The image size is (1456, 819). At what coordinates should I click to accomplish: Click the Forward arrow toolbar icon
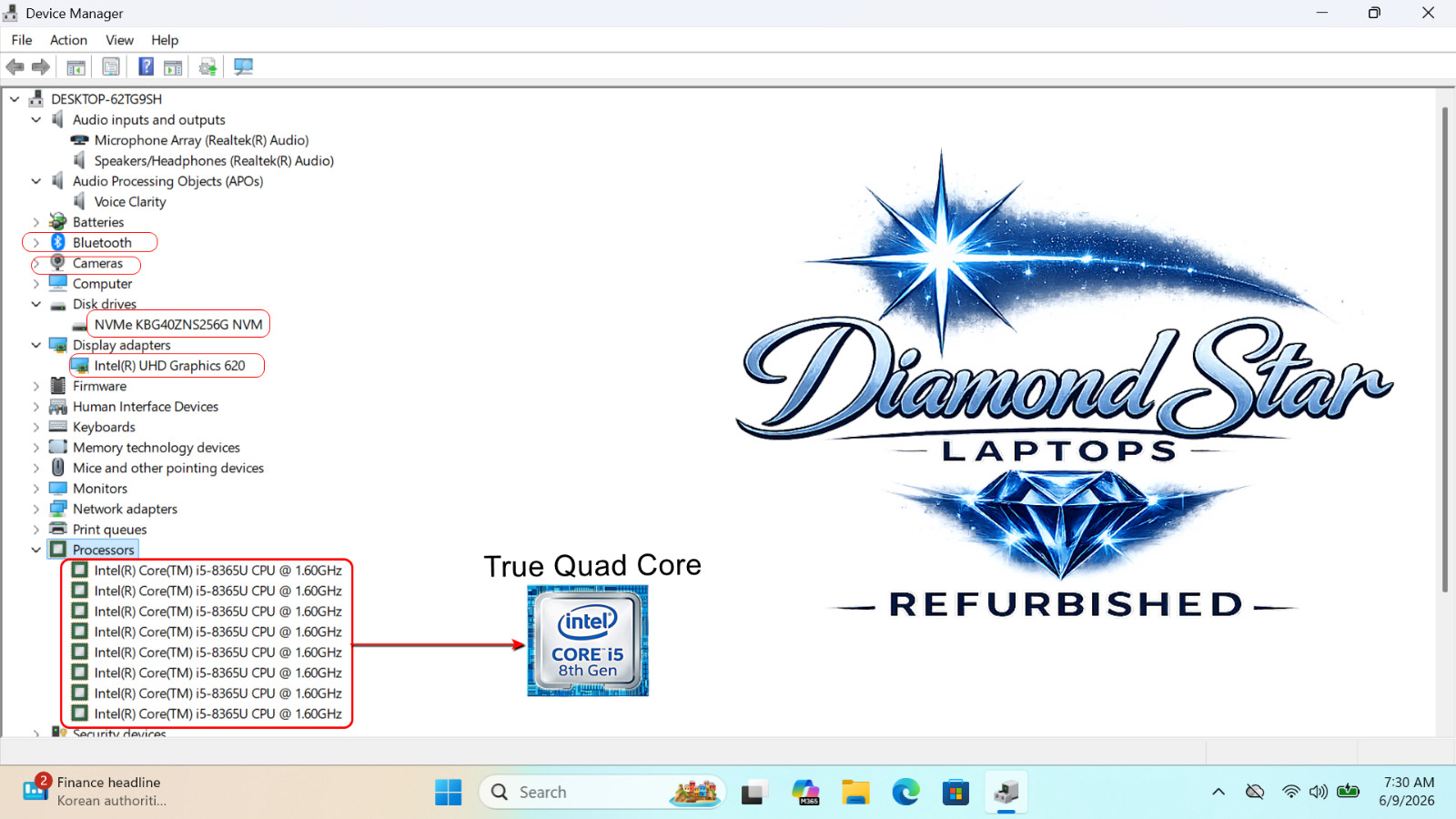click(x=41, y=67)
